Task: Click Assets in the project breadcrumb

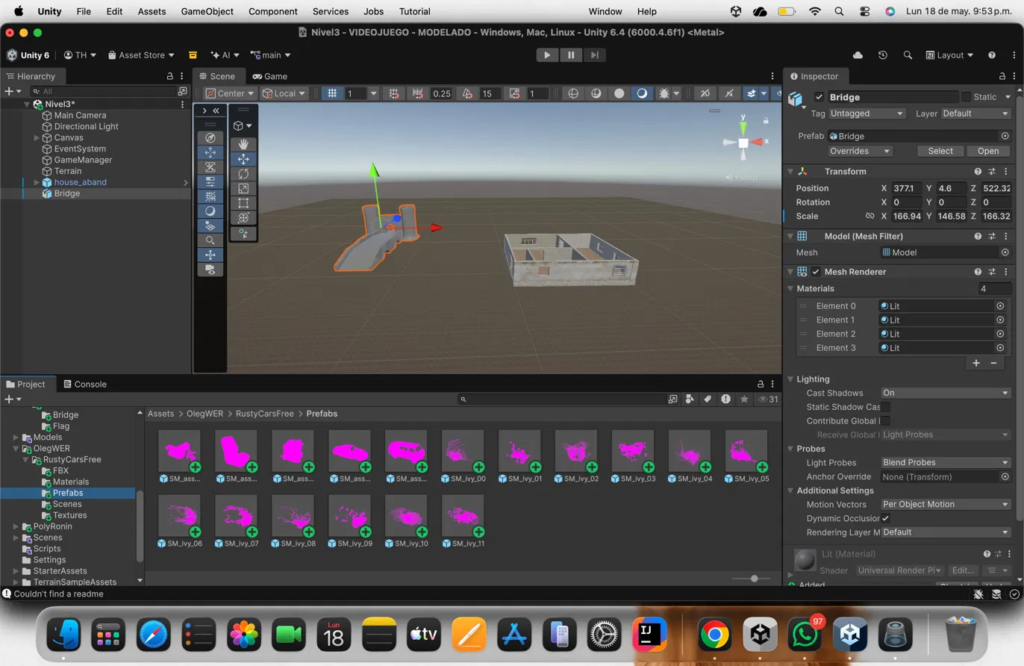Action: [161, 414]
